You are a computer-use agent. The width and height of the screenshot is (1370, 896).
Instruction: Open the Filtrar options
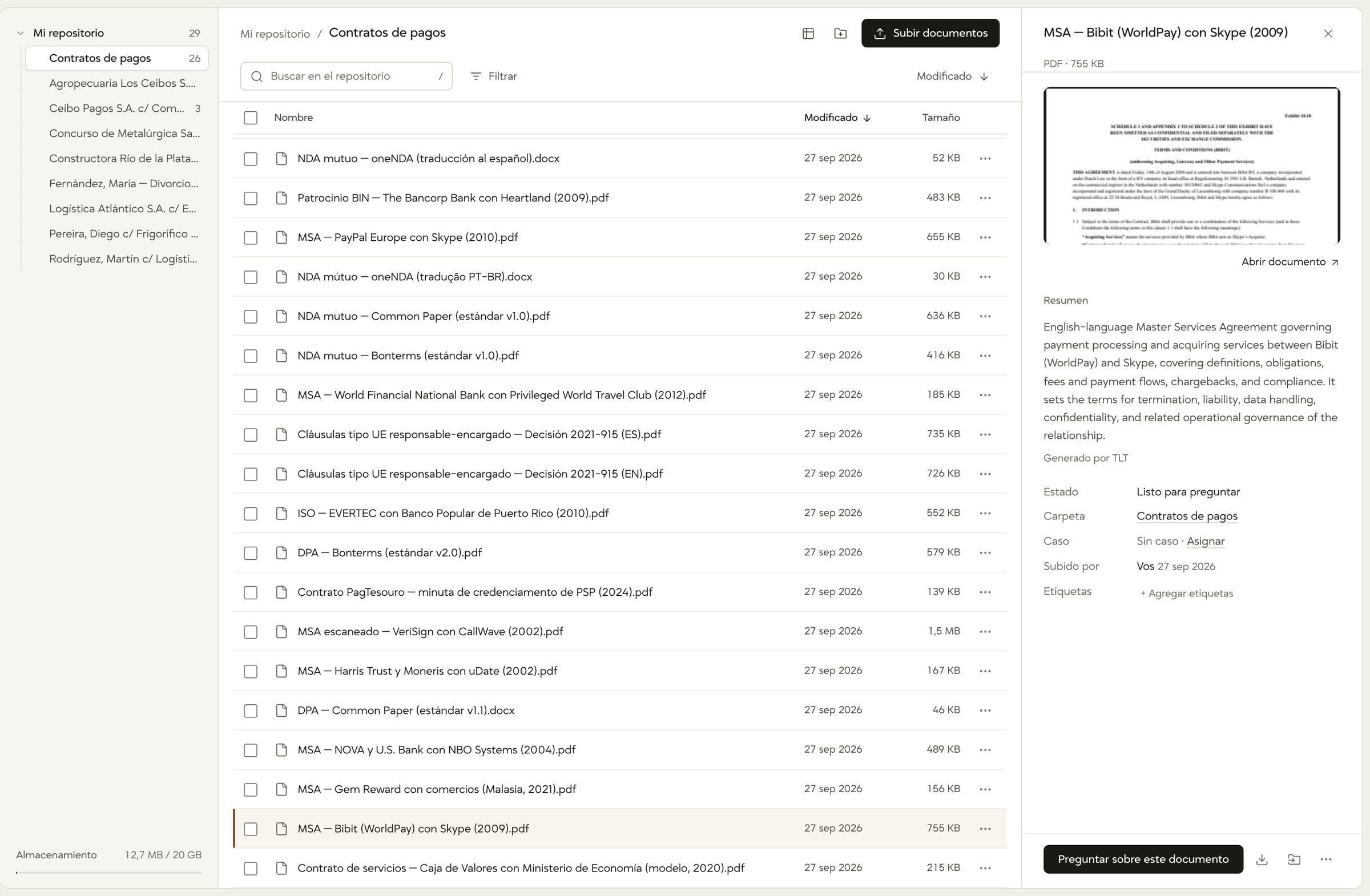pyautogui.click(x=494, y=76)
